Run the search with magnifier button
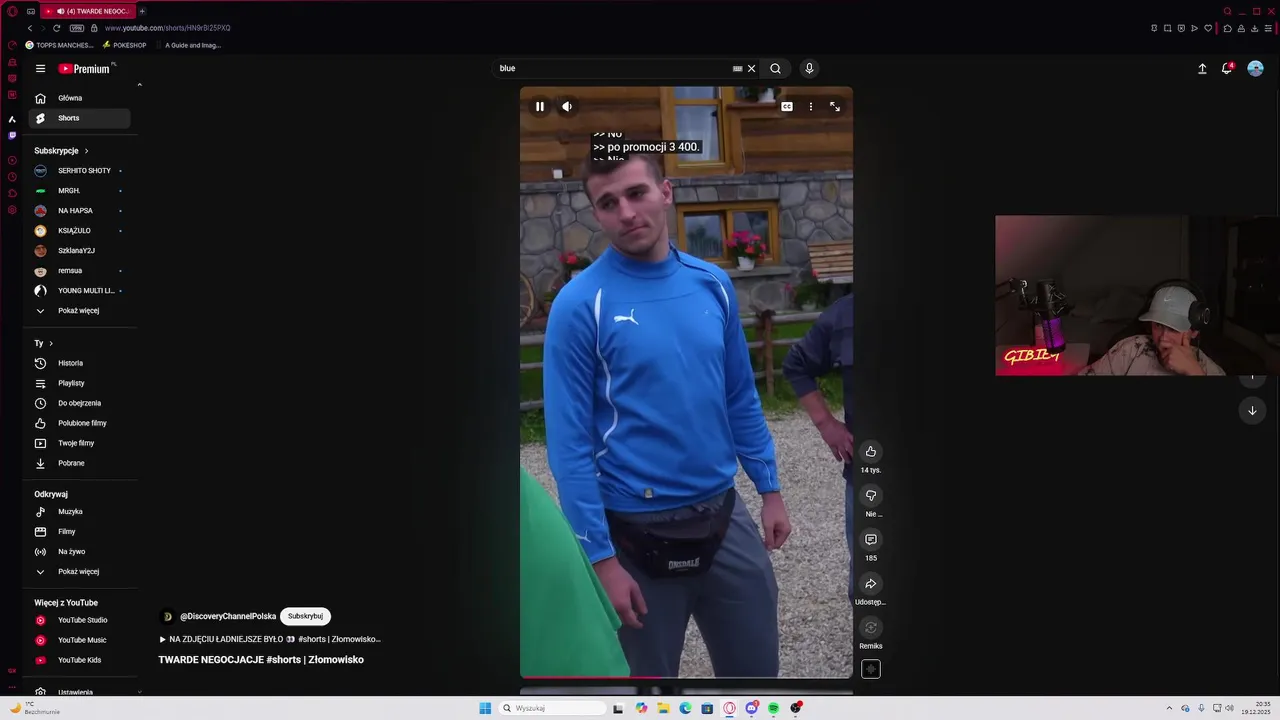This screenshot has height=720, width=1280. tap(775, 69)
